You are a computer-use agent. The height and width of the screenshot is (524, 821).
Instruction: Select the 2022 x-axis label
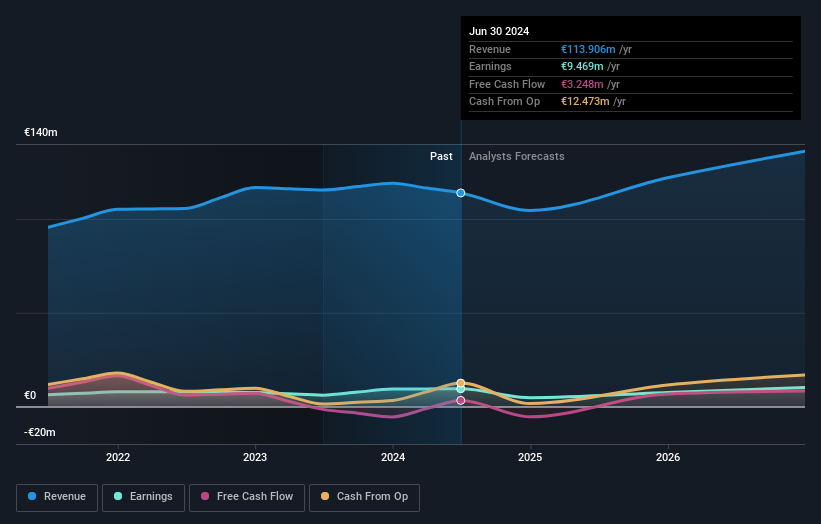pyautogui.click(x=118, y=457)
